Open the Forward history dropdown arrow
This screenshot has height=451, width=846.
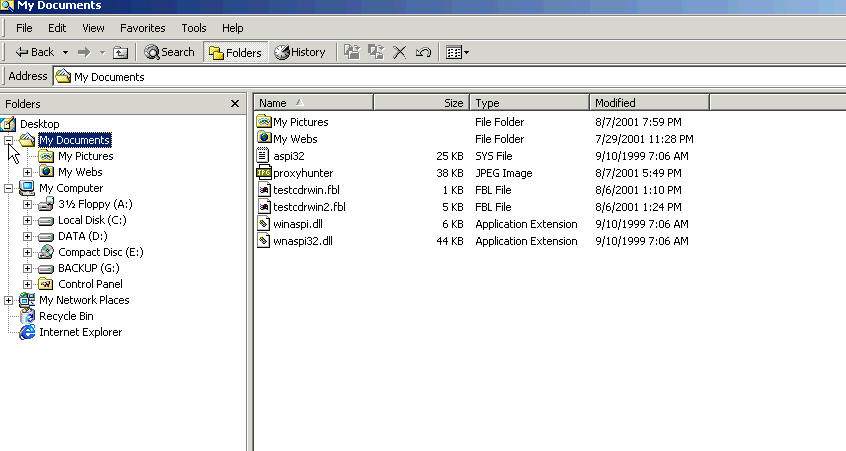pyautogui.click(x=102, y=52)
